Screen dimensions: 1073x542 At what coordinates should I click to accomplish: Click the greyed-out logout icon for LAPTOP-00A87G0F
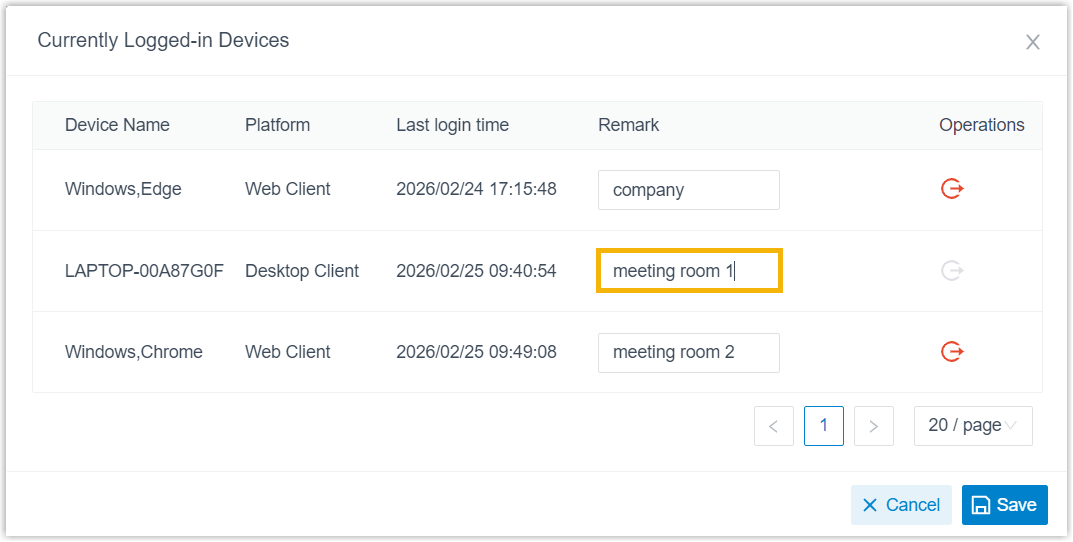click(x=952, y=271)
